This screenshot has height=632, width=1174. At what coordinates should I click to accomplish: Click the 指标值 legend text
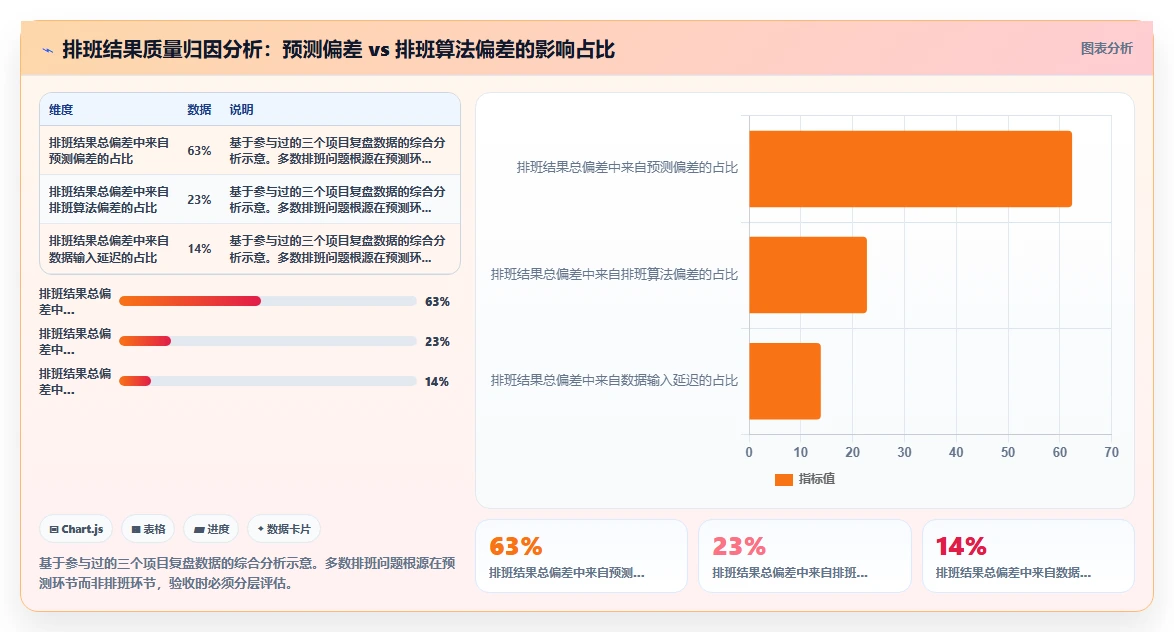click(x=816, y=479)
